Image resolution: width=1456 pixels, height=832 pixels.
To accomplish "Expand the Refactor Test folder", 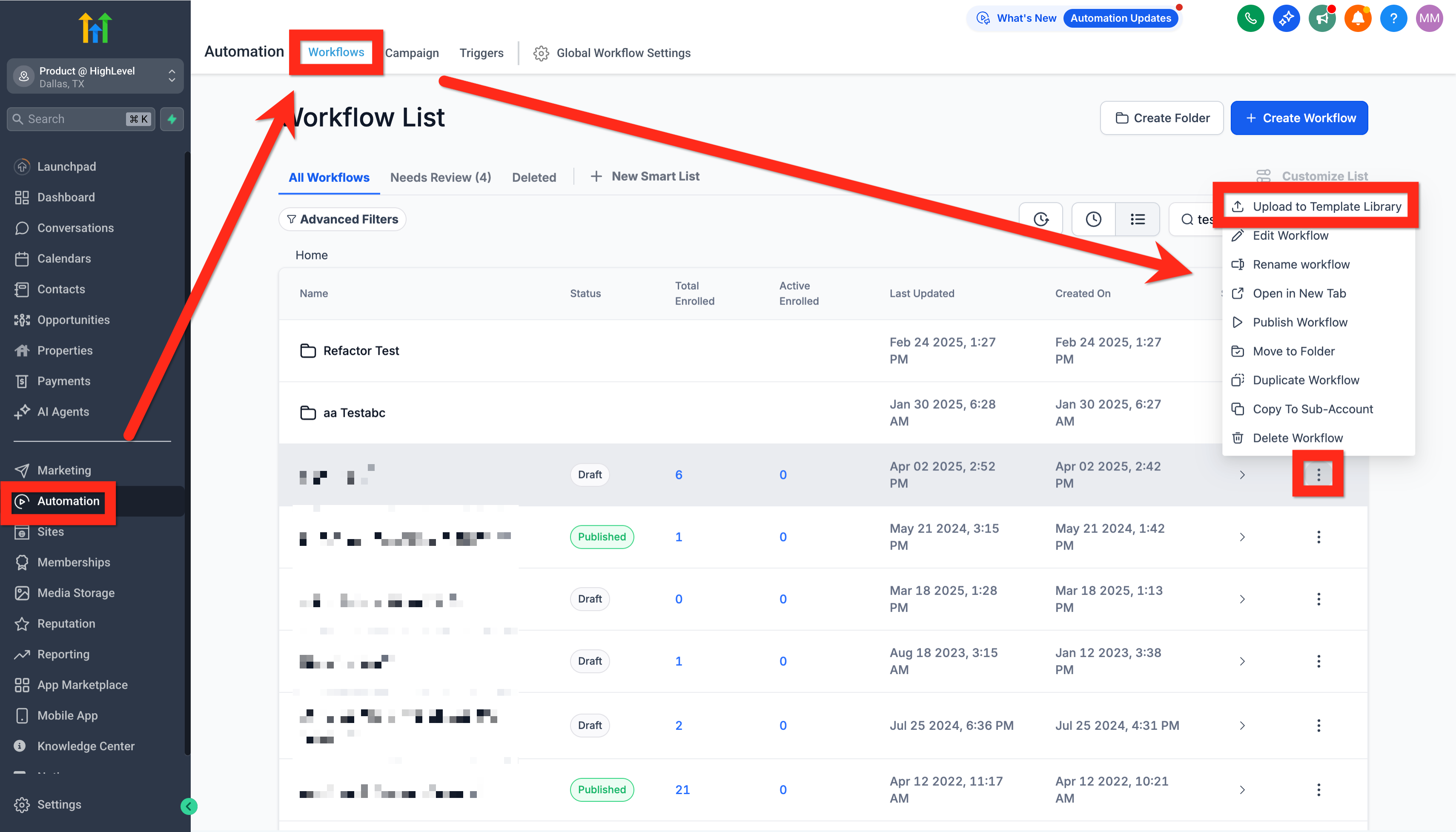I will 361,351.
